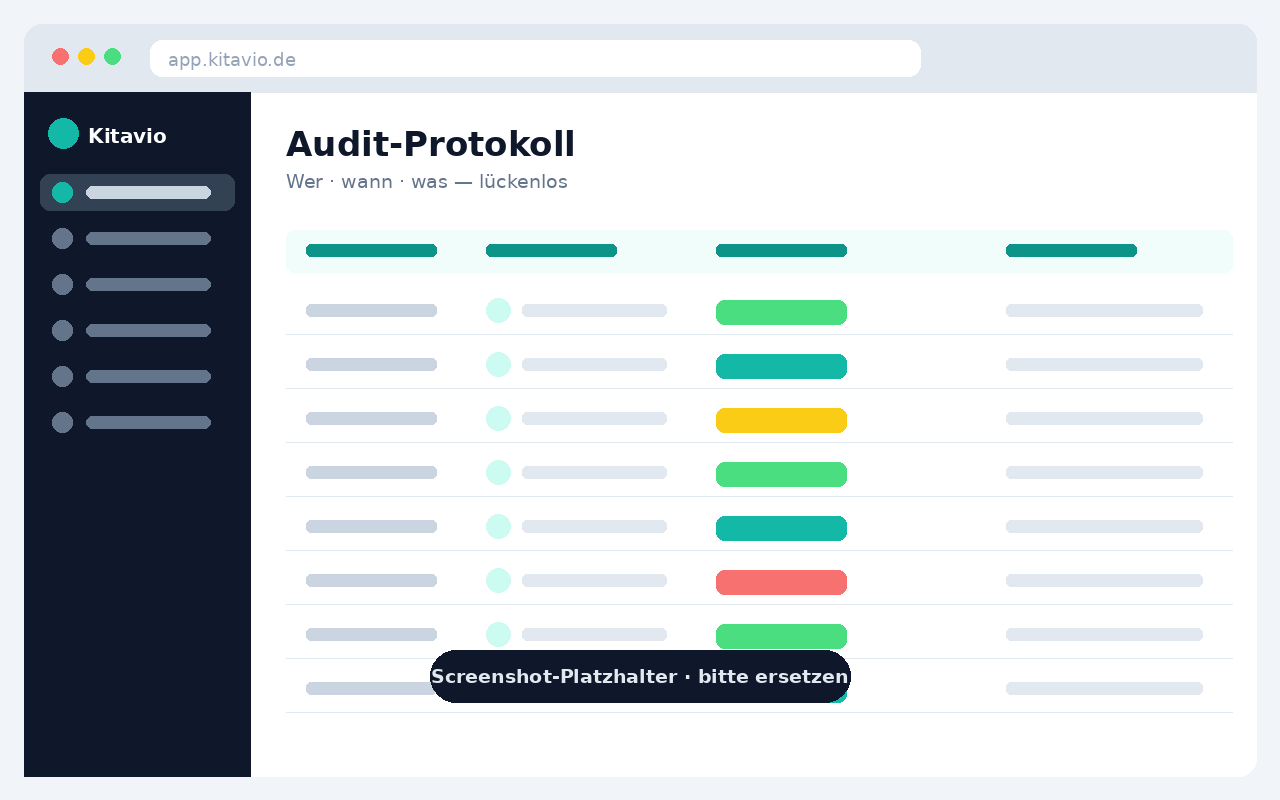Sort by the first table column header
Image resolution: width=1280 pixels, height=800 pixels.
[371, 251]
